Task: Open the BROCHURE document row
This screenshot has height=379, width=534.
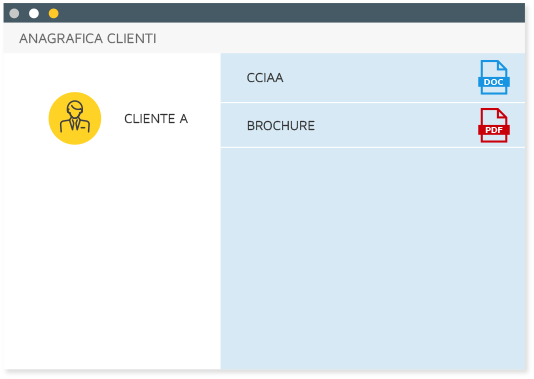Action: [x=373, y=125]
